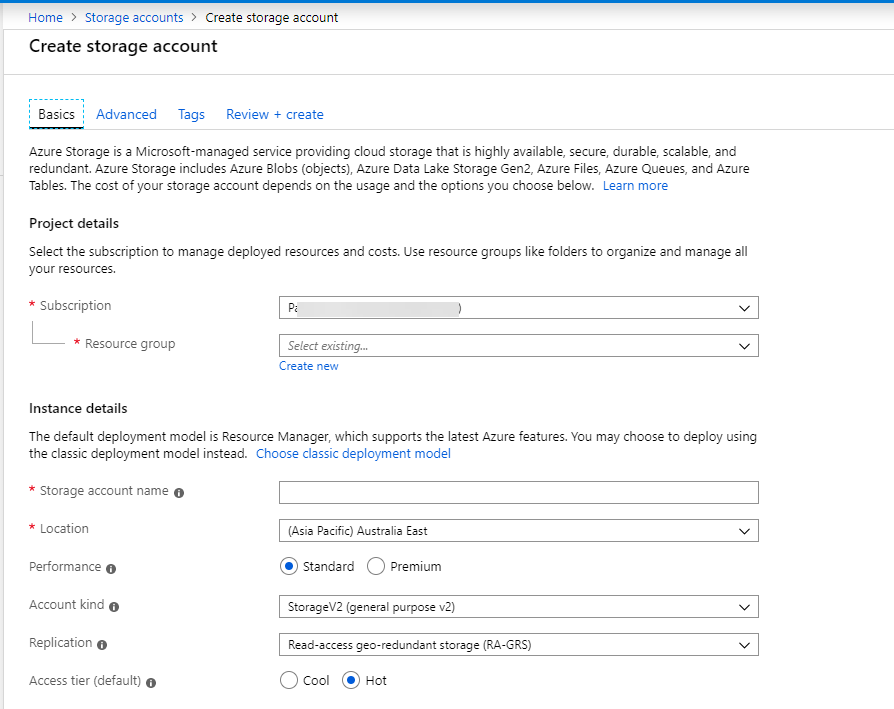Open the Replication dropdown
The height and width of the screenshot is (709, 894).
coord(518,645)
